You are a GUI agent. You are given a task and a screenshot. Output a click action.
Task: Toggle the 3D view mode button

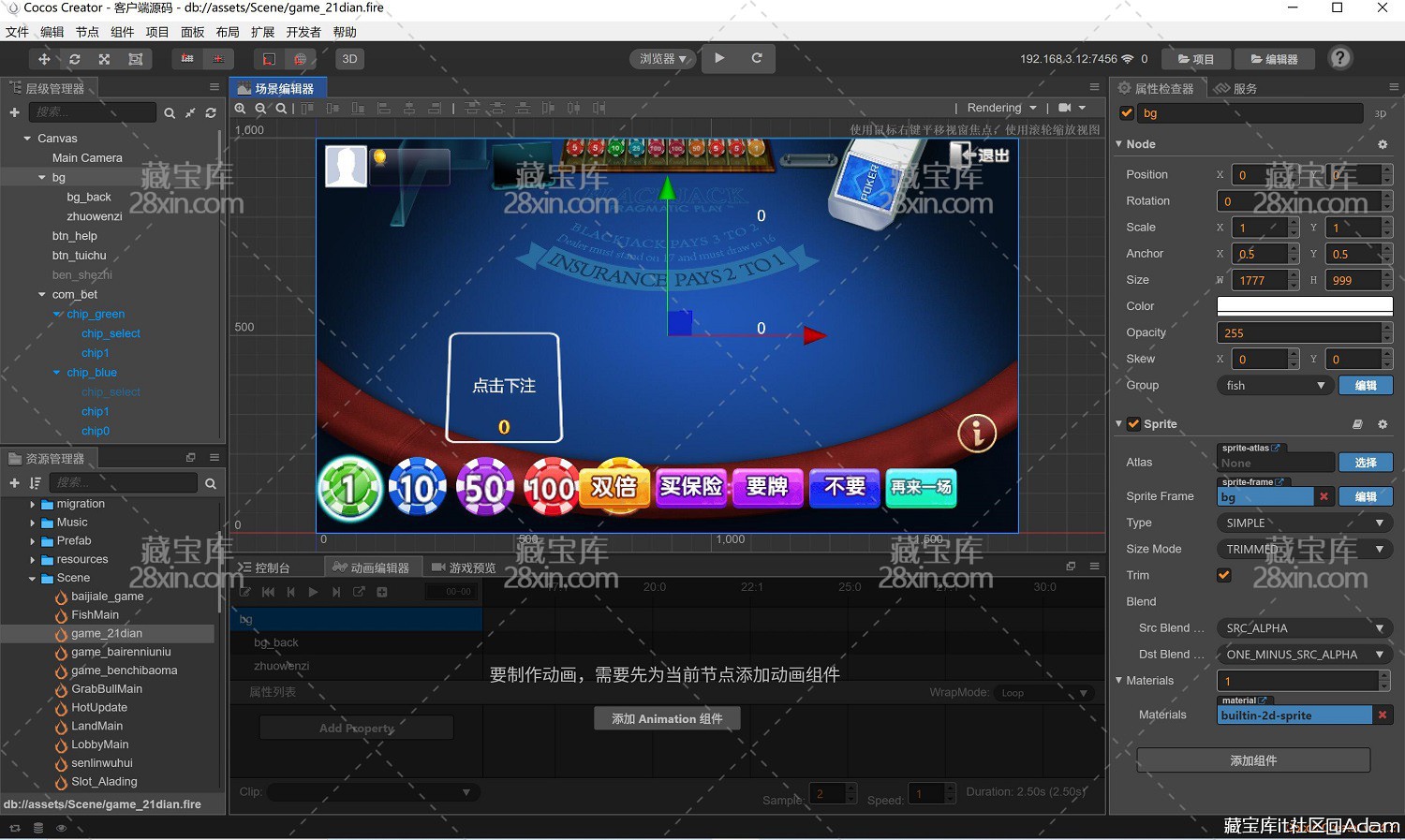[x=349, y=59]
